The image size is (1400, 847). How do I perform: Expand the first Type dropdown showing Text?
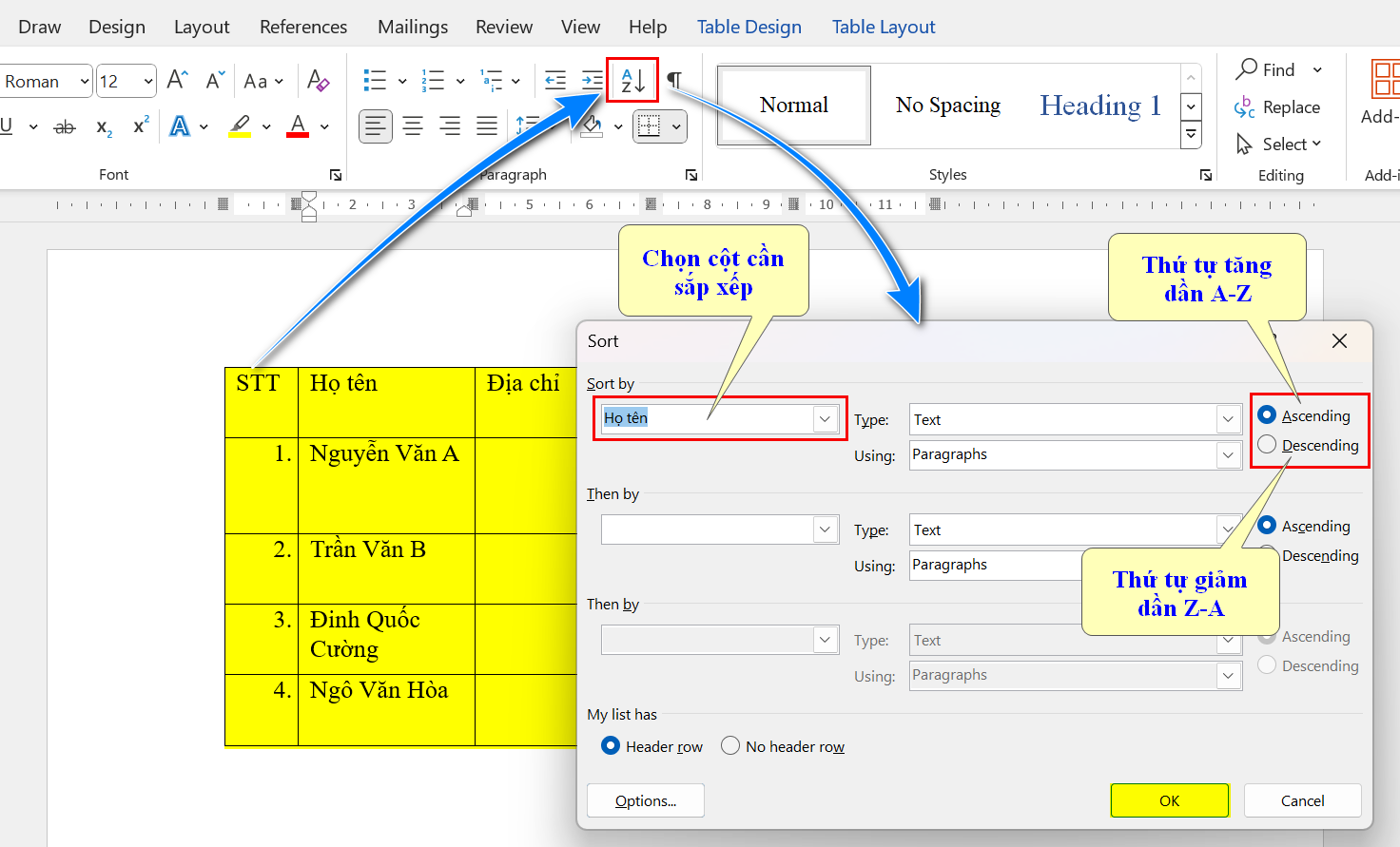[x=1228, y=419]
